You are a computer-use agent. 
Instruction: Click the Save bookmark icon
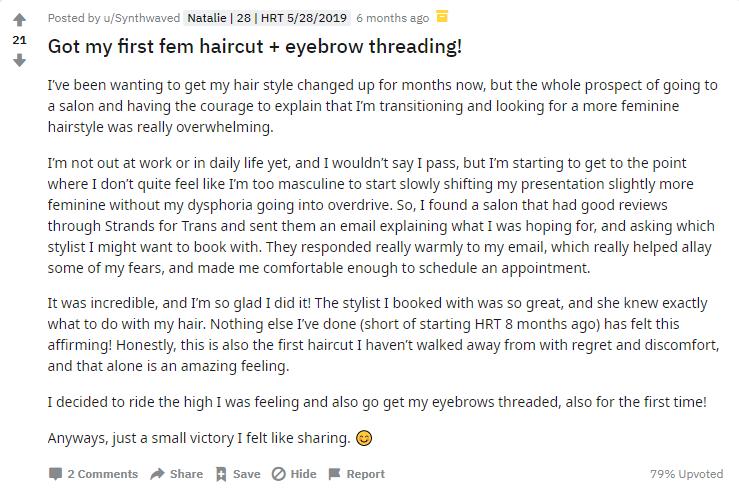click(x=221, y=474)
